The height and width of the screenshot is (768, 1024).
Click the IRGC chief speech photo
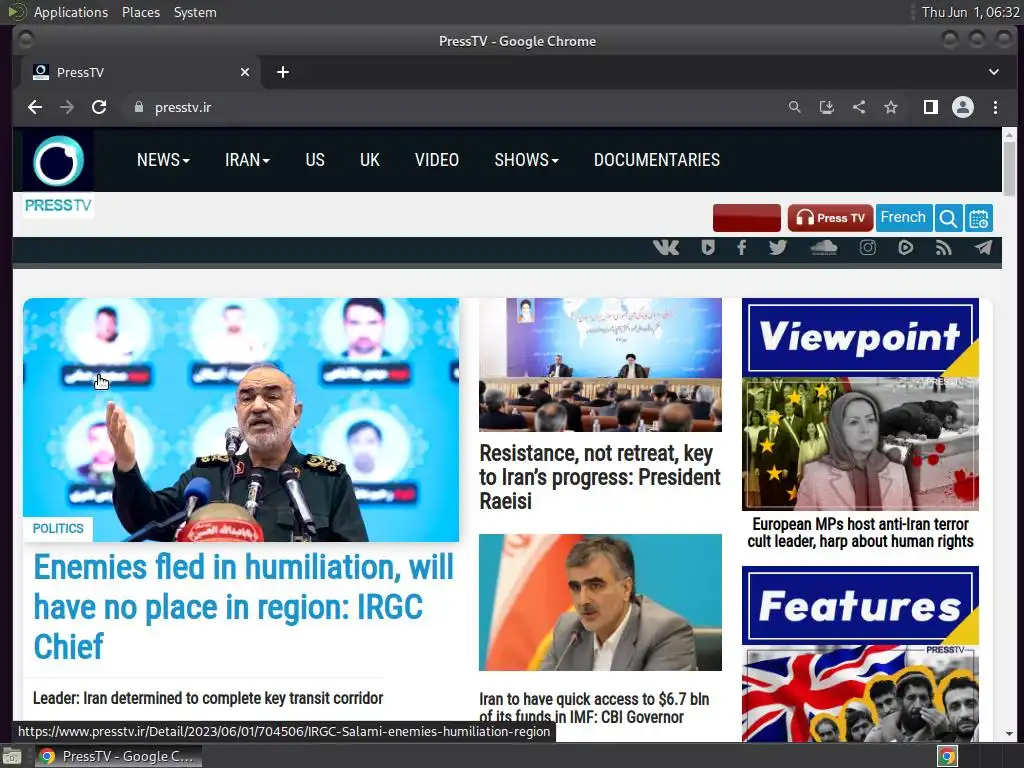pyautogui.click(x=241, y=420)
